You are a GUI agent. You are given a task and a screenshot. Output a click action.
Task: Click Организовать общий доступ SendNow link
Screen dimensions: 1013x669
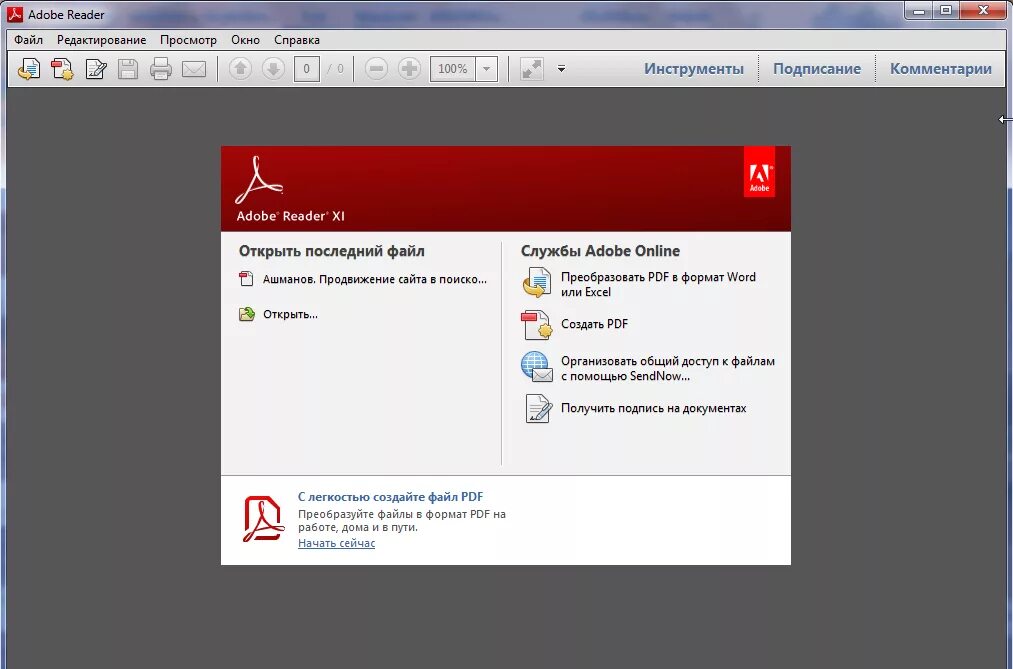pos(667,368)
